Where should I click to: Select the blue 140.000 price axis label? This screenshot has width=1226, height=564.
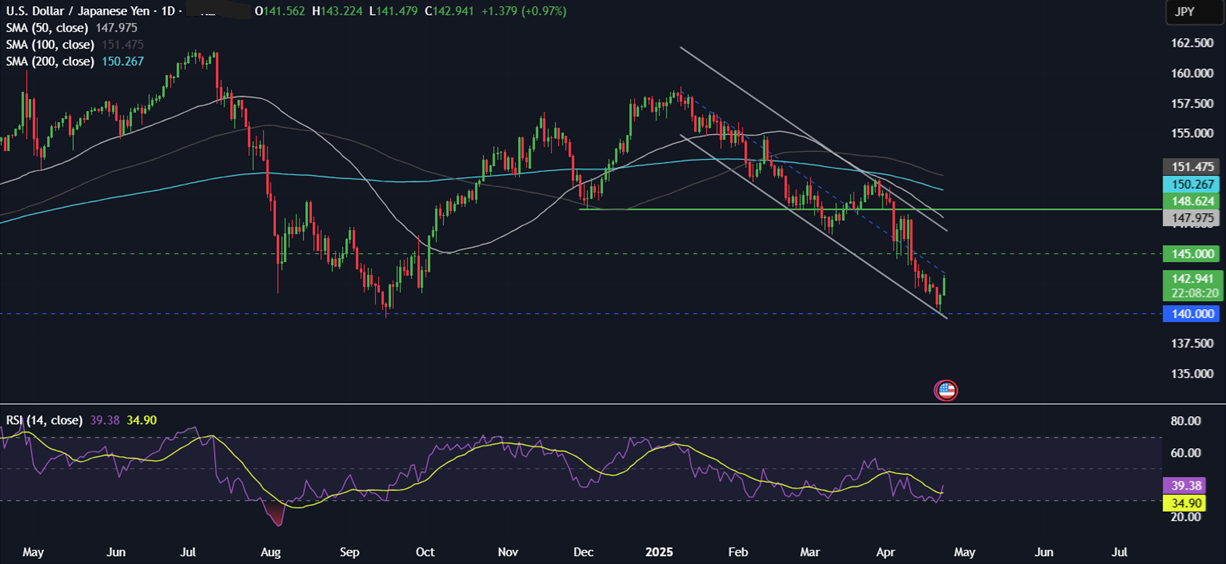(x=1192, y=314)
